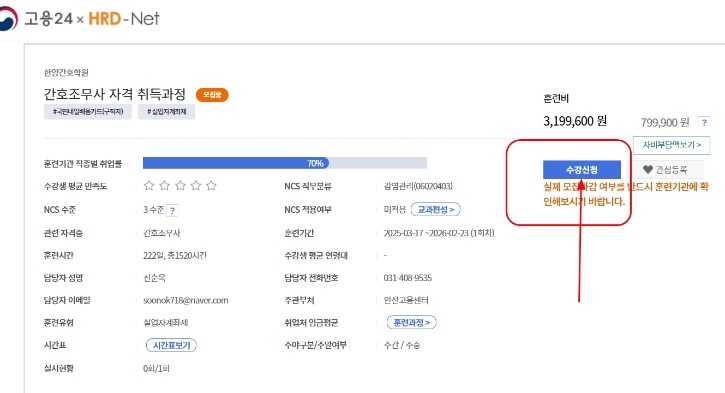The width and height of the screenshot is (725, 393).
Task: Select the third satisfaction star
Action: pyautogui.click(x=180, y=186)
